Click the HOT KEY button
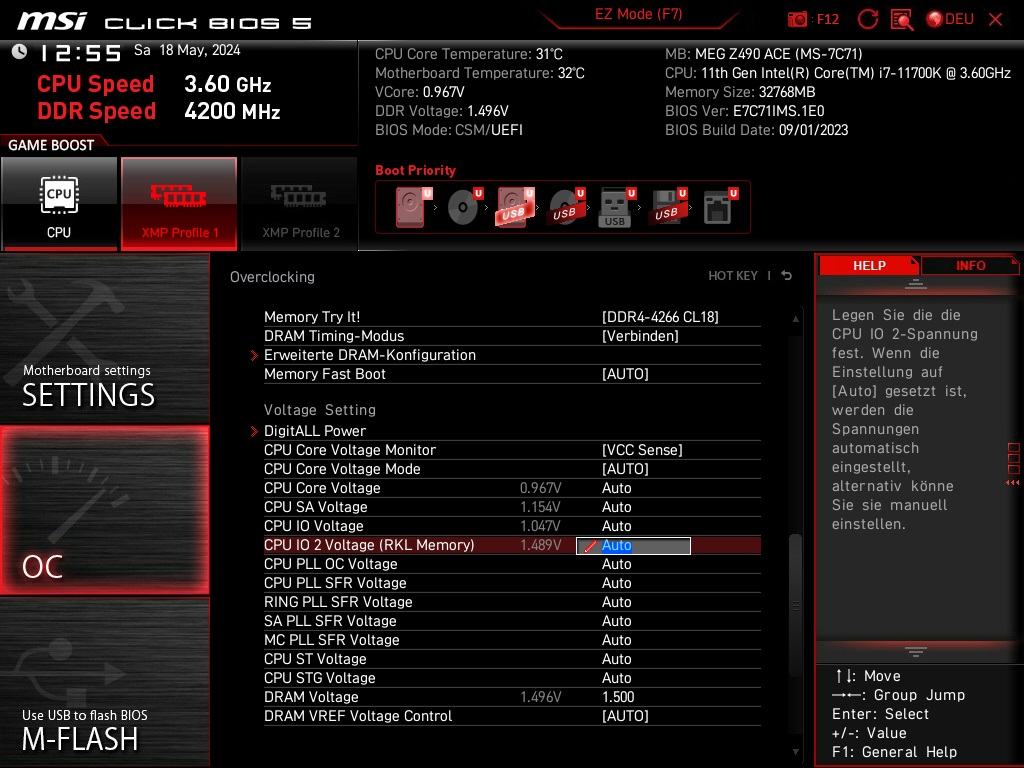Screen dimensions: 1024x768 coord(733,276)
